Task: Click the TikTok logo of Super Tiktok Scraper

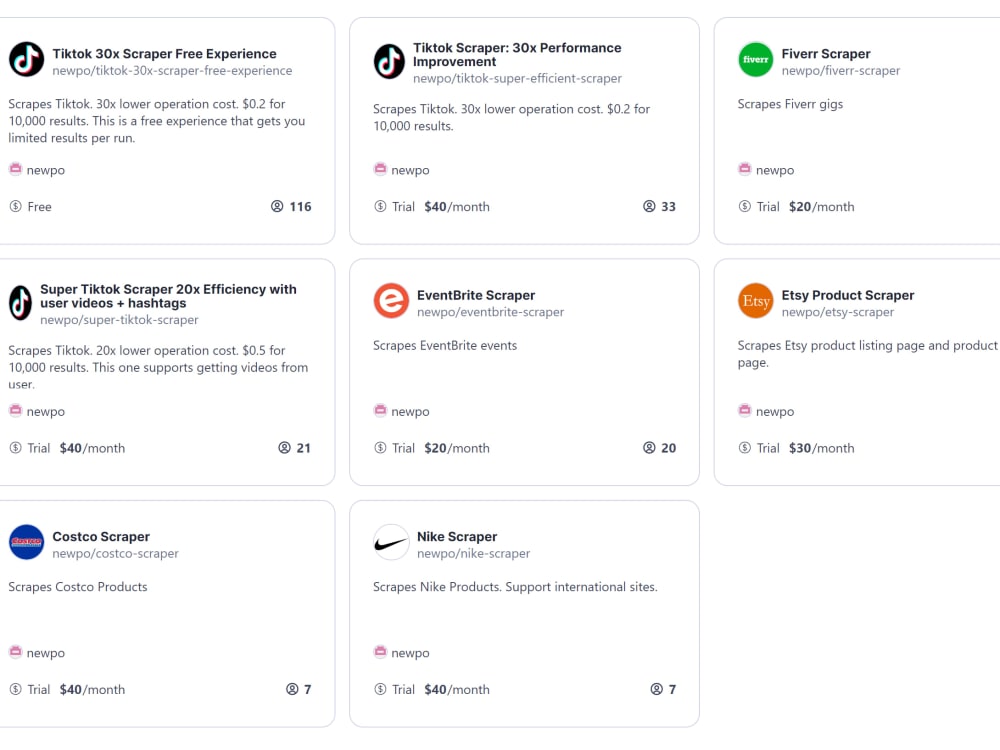Action: [x=20, y=302]
